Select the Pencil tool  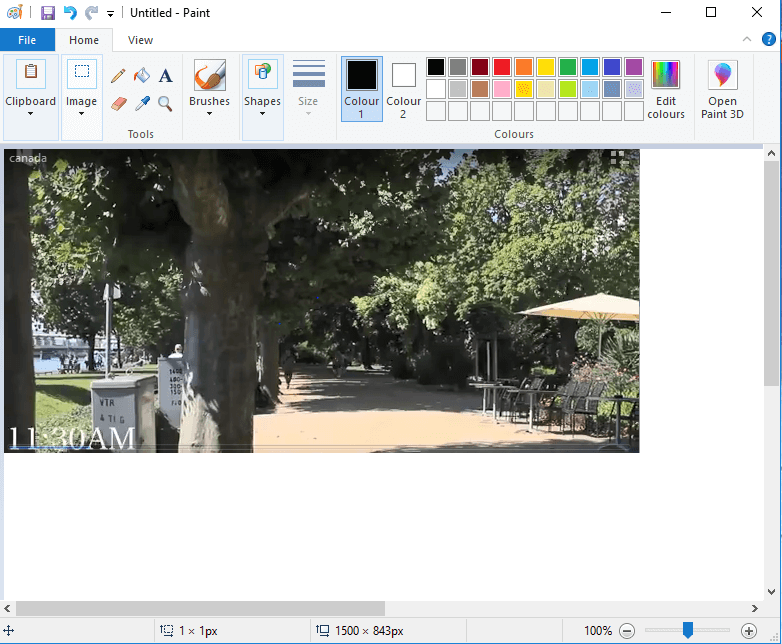click(x=118, y=76)
